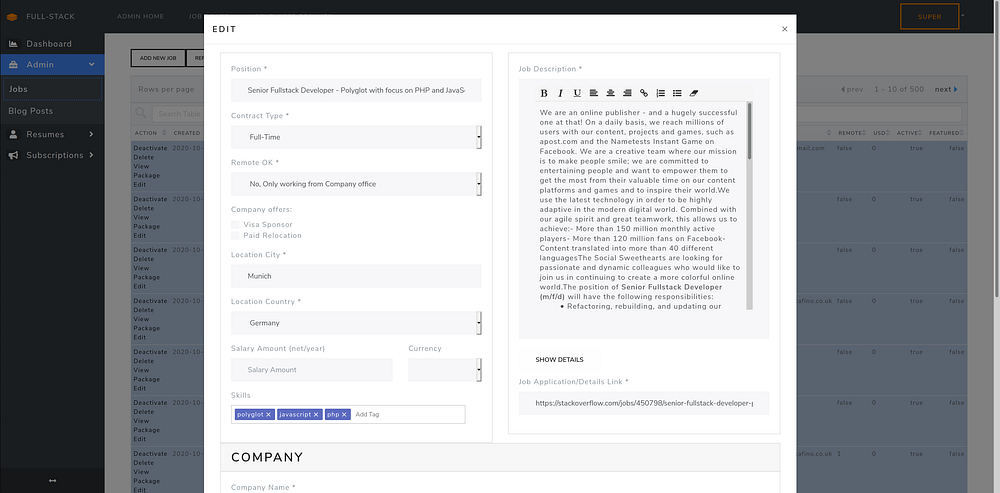This screenshot has height=493, width=1000.
Task: Apply underline formatting in Job Description editor
Action: 577,93
